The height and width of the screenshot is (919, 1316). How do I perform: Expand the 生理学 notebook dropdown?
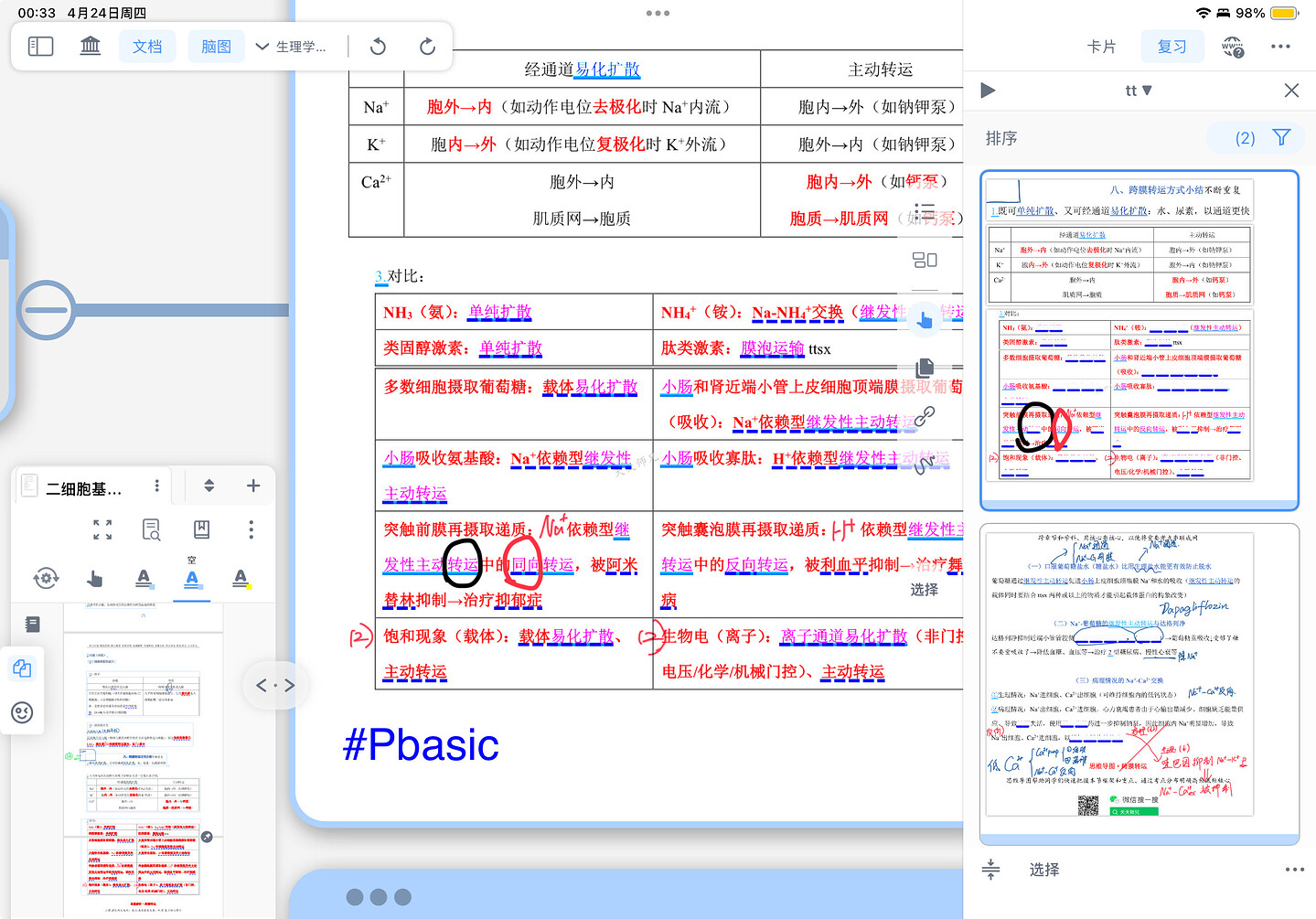click(291, 47)
